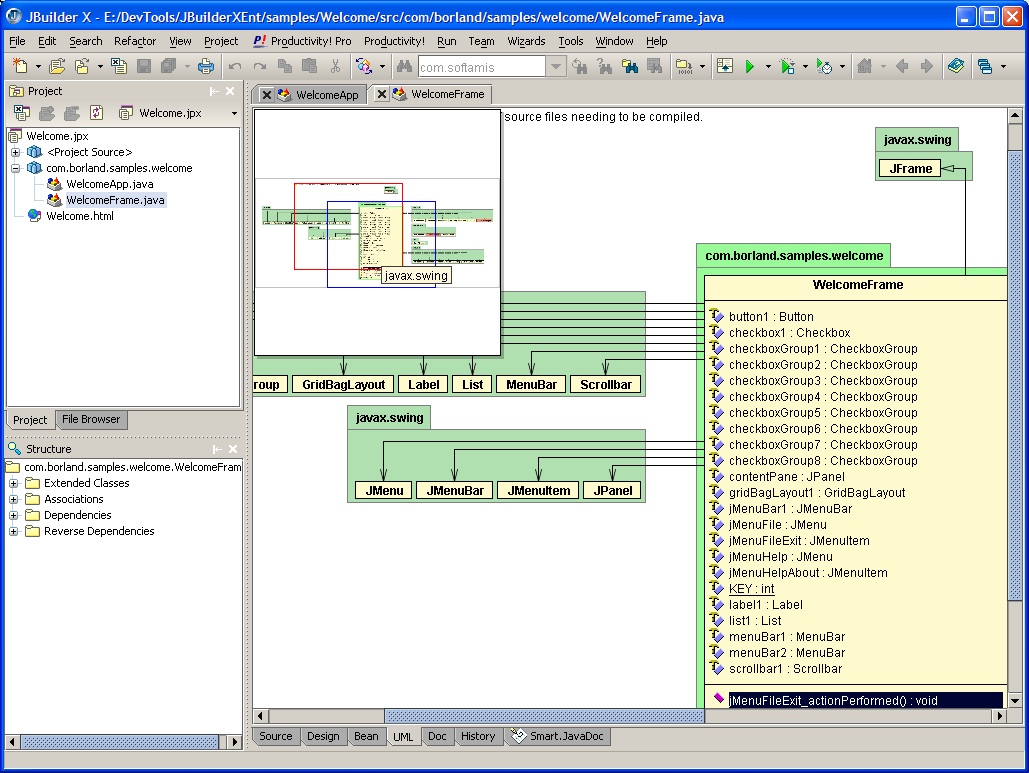Select Welcome.html in project tree

pos(79,216)
